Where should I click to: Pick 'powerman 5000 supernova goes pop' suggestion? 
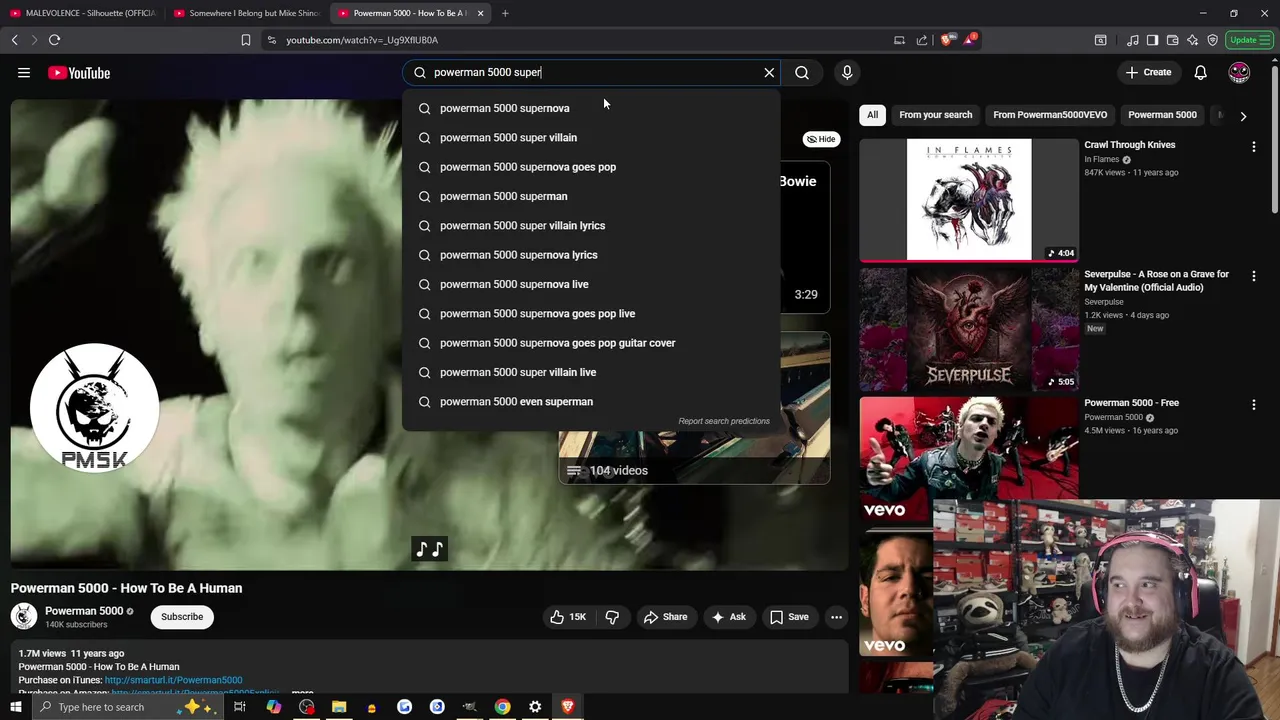click(x=590, y=167)
